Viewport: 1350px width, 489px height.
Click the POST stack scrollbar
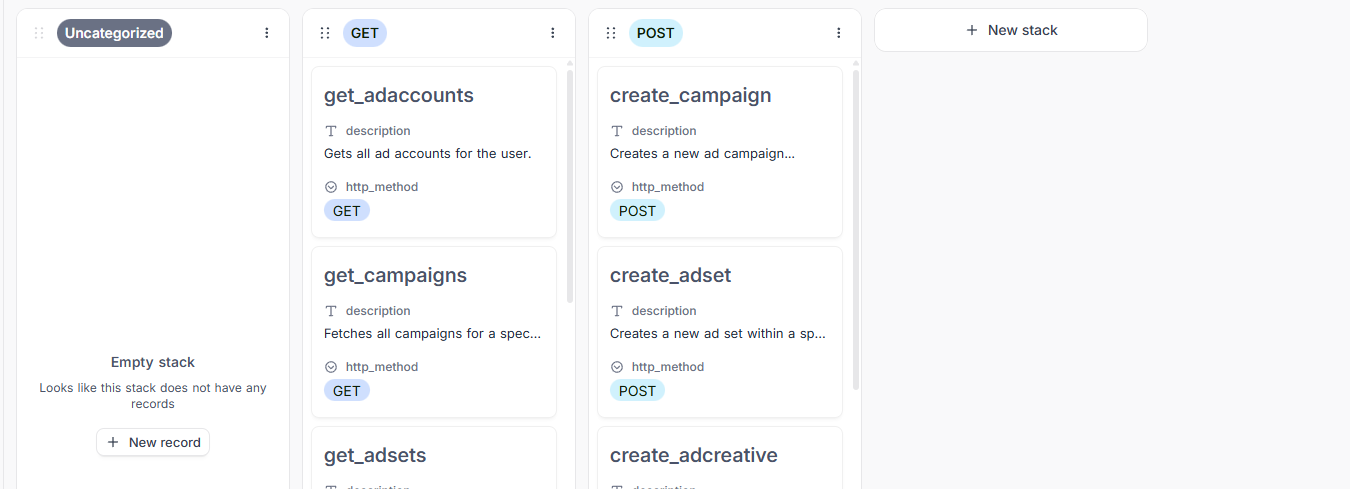pyautogui.click(x=856, y=230)
